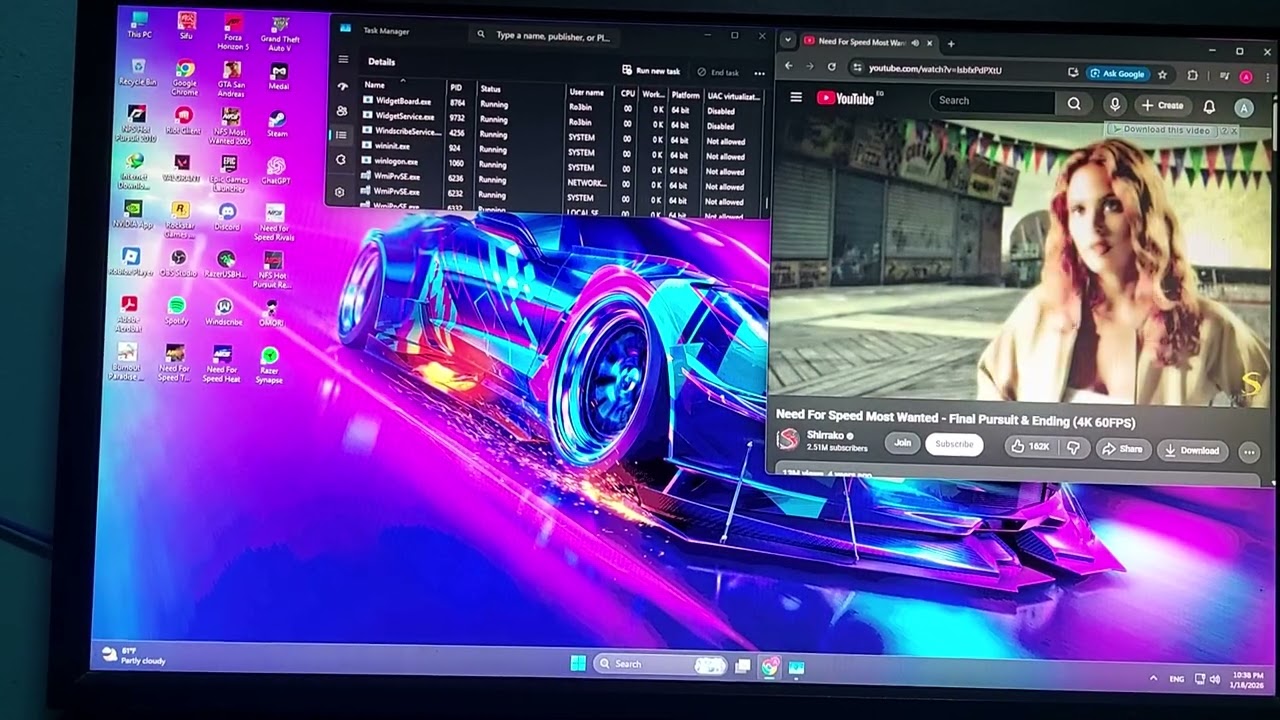Image resolution: width=1280 pixels, height=720 pixels.
Task: Launch Forza Horizon 5 desktop shortcut
Action: pos(233,32)
